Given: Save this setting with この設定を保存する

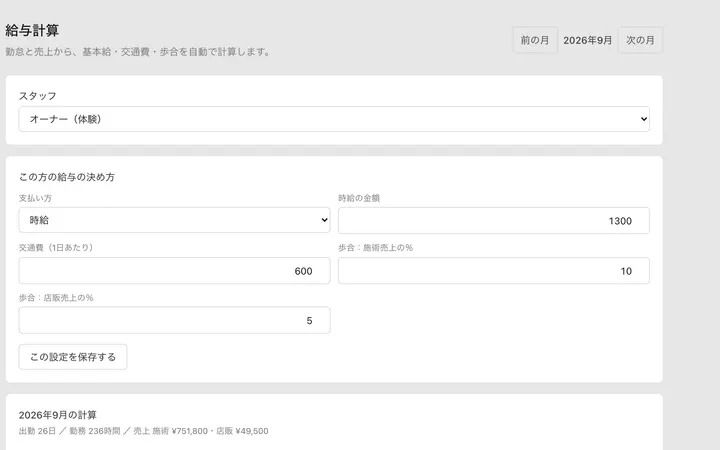Looking at the screenshot, I should (x=73, y=357).
